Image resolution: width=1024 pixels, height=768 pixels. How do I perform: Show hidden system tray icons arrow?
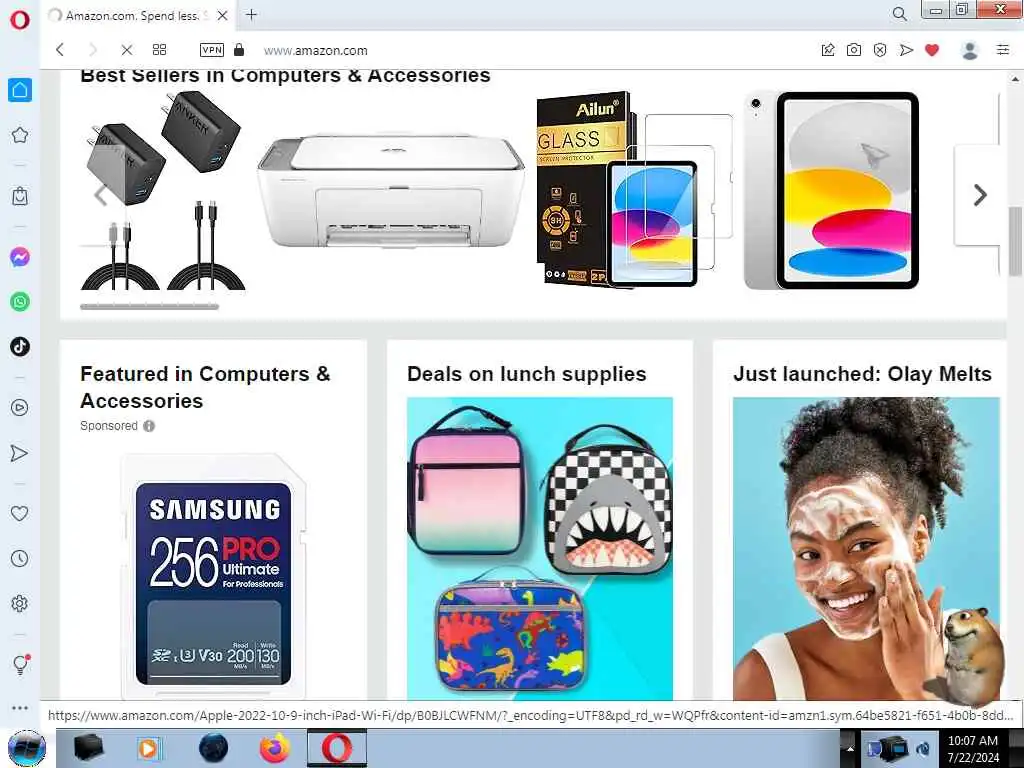(850, 749)
